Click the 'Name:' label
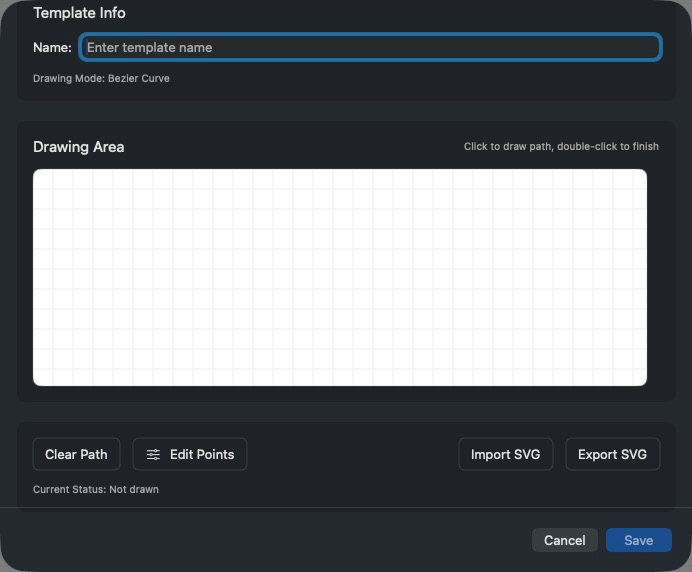The height and width of the screenshot is (572, 692). point(52,47)
